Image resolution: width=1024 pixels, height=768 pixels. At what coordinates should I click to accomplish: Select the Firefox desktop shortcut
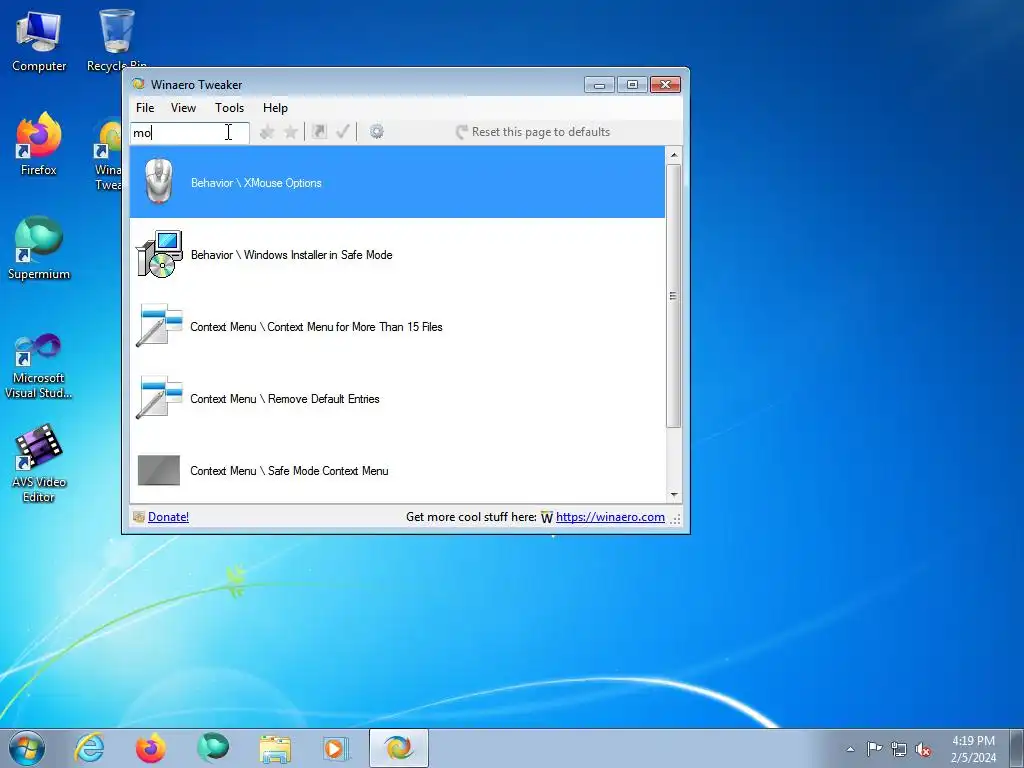pos(39,144)
